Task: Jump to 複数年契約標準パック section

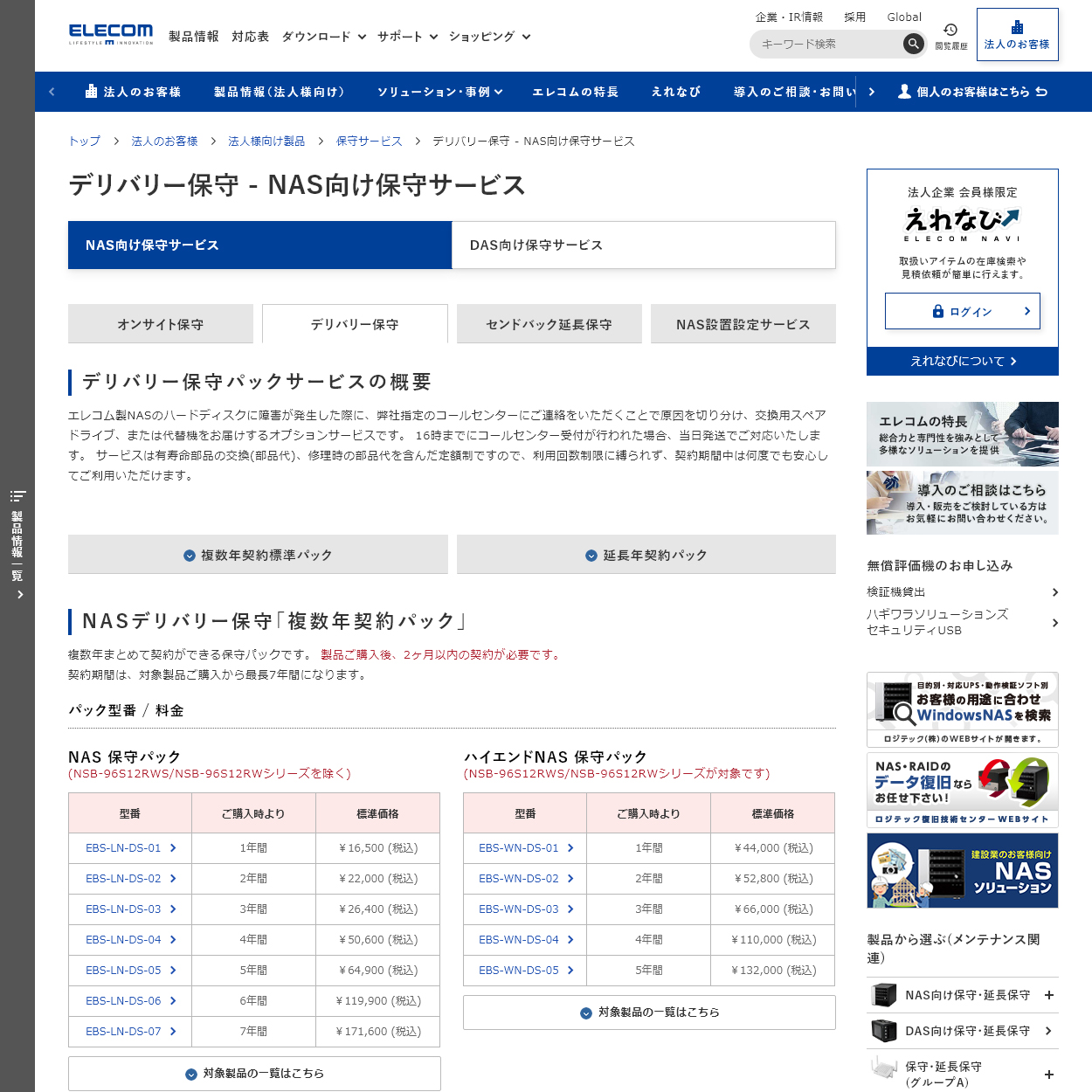Action: (x=258, y=555)
